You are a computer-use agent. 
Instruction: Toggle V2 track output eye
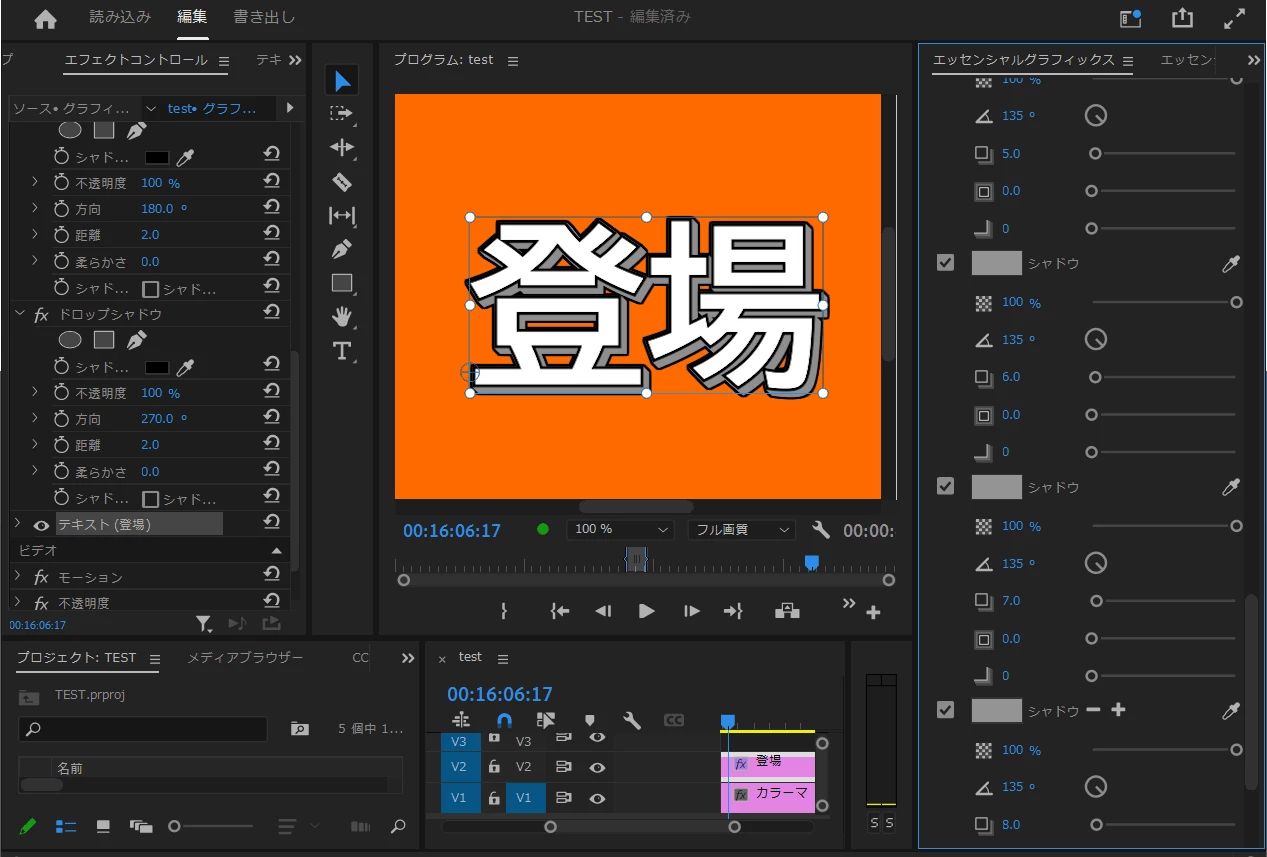pos(597,768)
